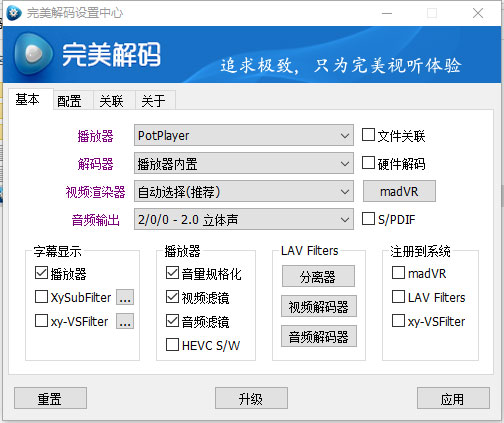Click the 完美解码 play logo in the banner
The height and width of the screenshot is (423, 504).
33,54
